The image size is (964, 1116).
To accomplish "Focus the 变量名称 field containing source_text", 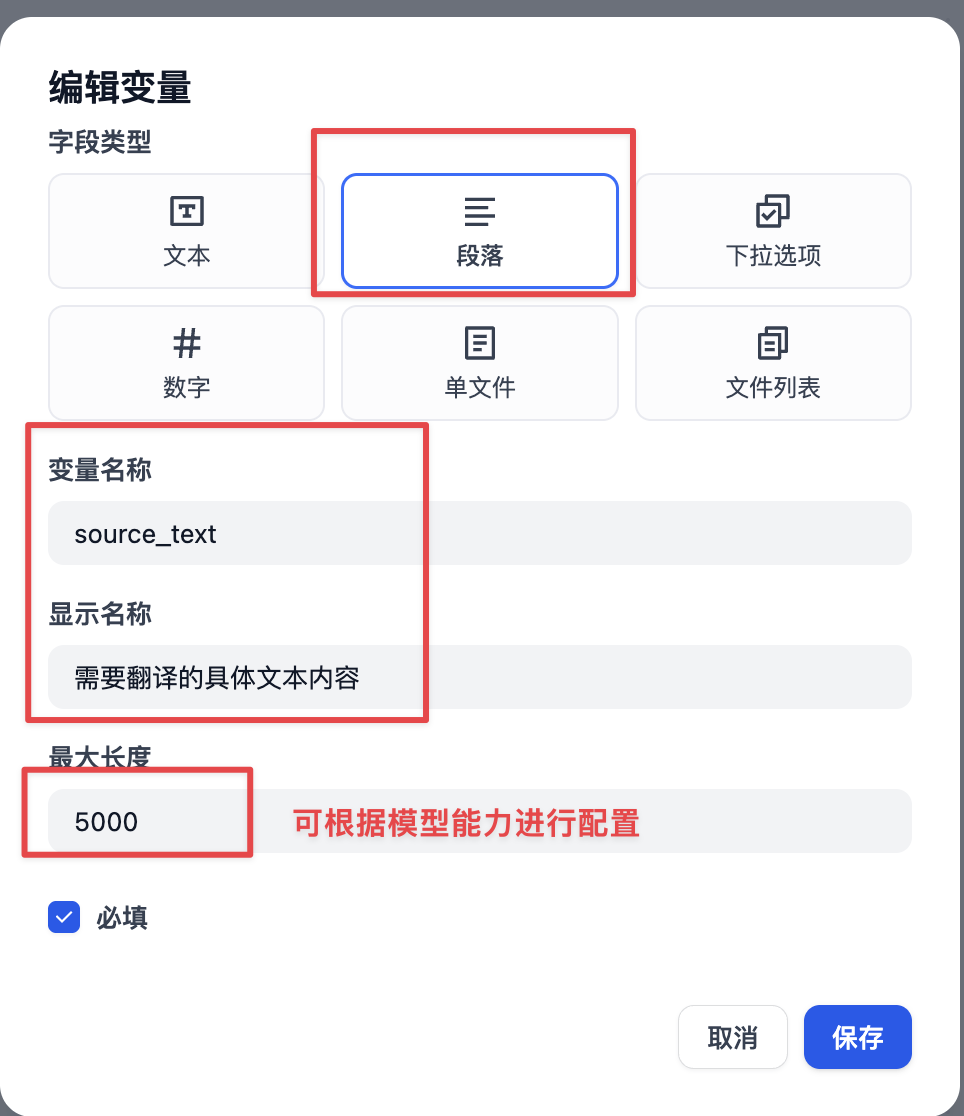I will pyautogui.click(x=480, y=533).
